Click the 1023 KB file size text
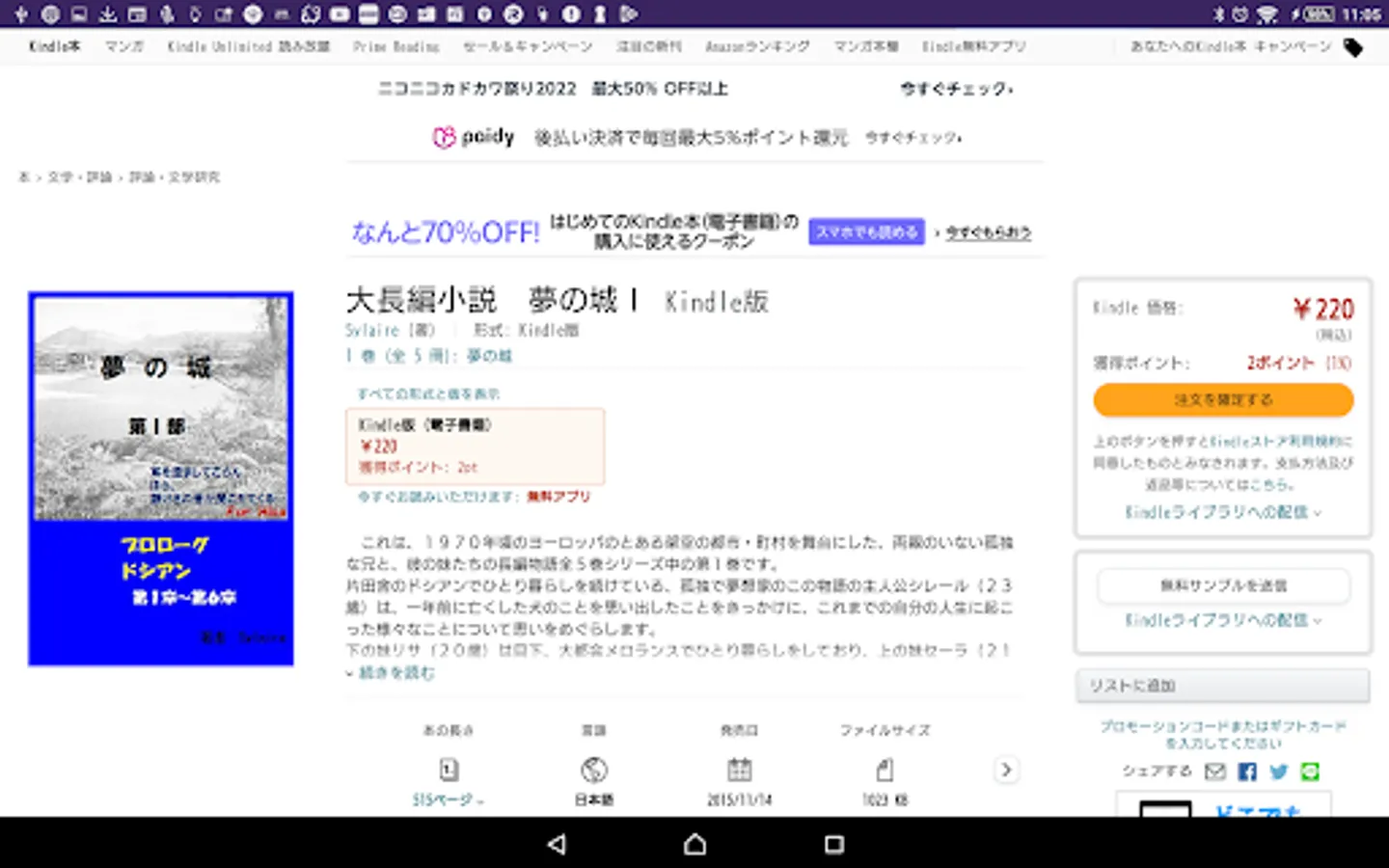Screen dimensions: 1389x868 pyautogui.click(x=885, y=800)
